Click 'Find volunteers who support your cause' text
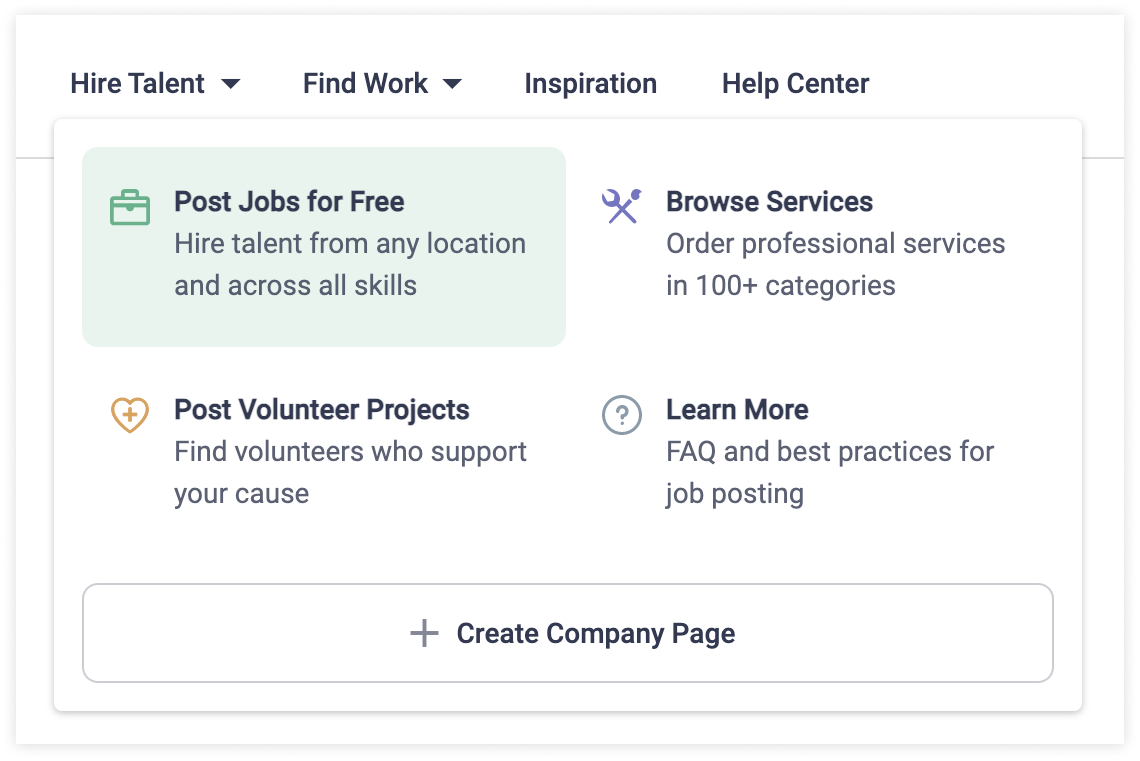1140x761 pixels. pos(350,472)
